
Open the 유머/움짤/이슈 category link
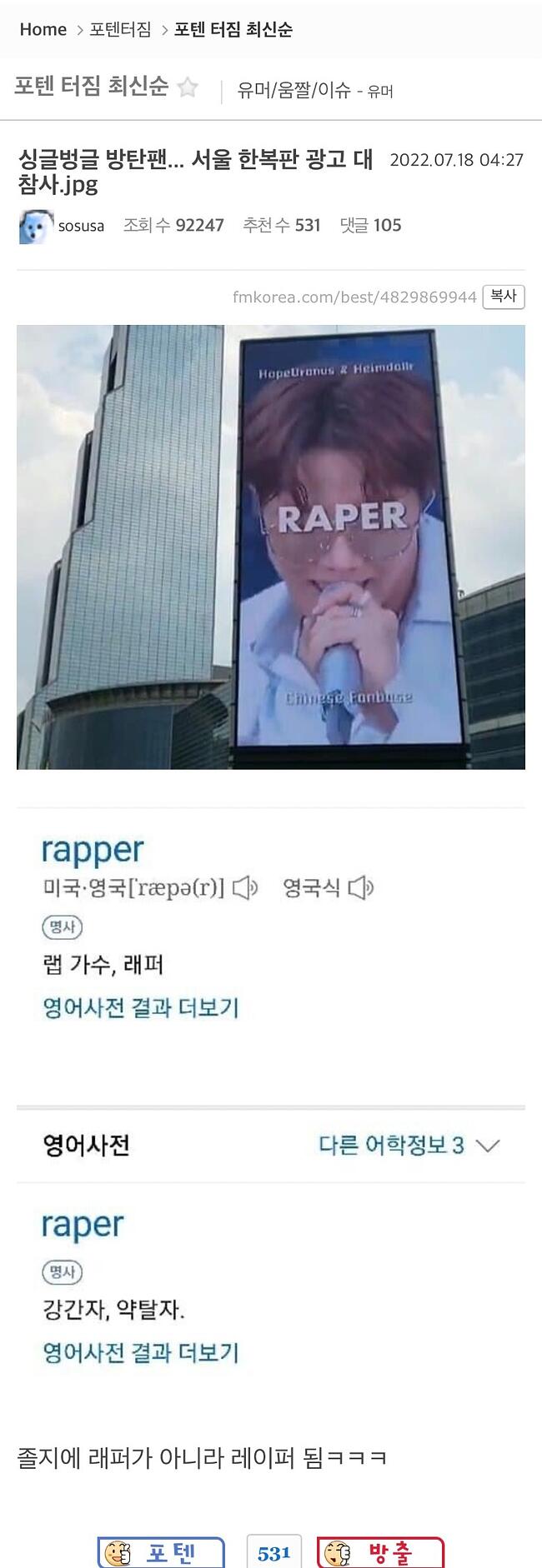[294, 90]
